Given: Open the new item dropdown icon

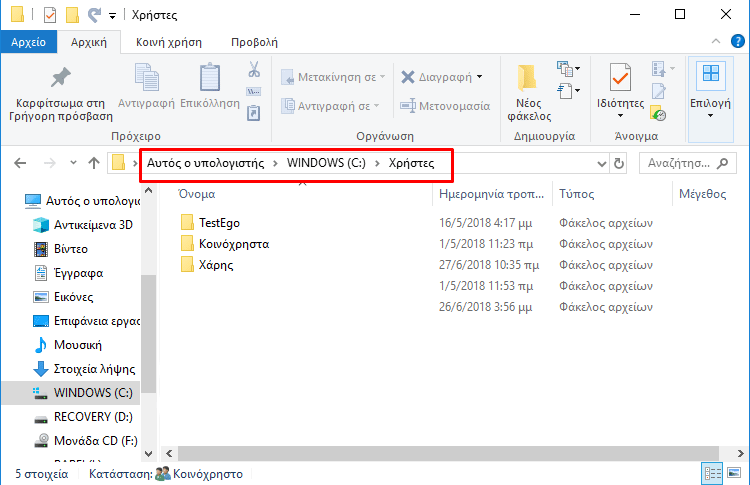Looking at the screenshot, I should pyautogui.click(x=568, y=69).
